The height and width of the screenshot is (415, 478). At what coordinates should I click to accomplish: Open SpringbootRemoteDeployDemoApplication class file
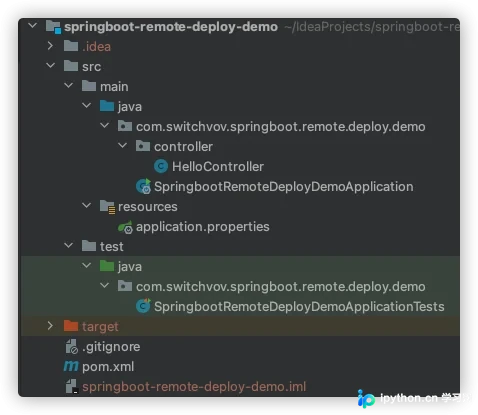point(284,187)
